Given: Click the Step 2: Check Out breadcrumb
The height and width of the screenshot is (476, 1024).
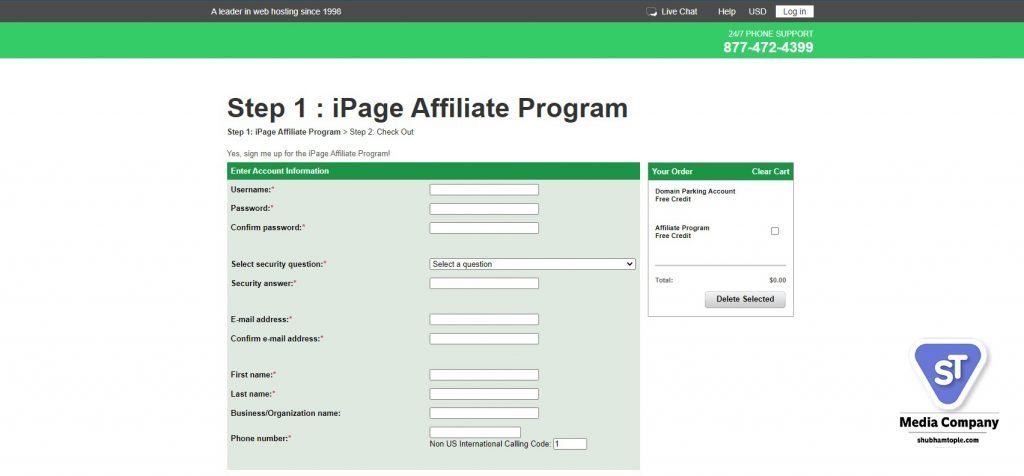Looking at the screenshot, I should click(x=381, y=132).
